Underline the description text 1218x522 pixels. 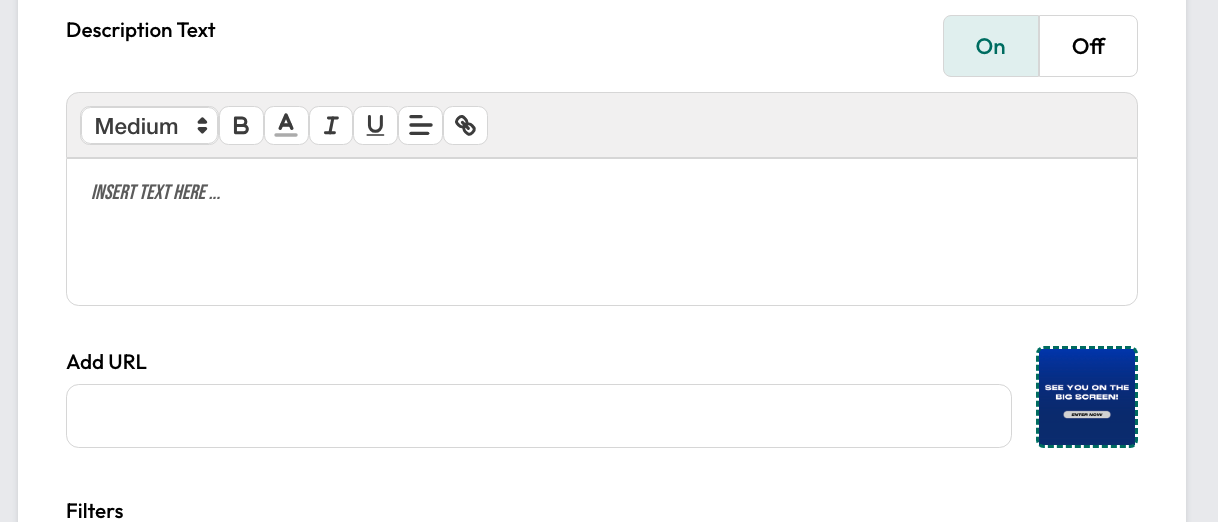[x=375, y=126]
